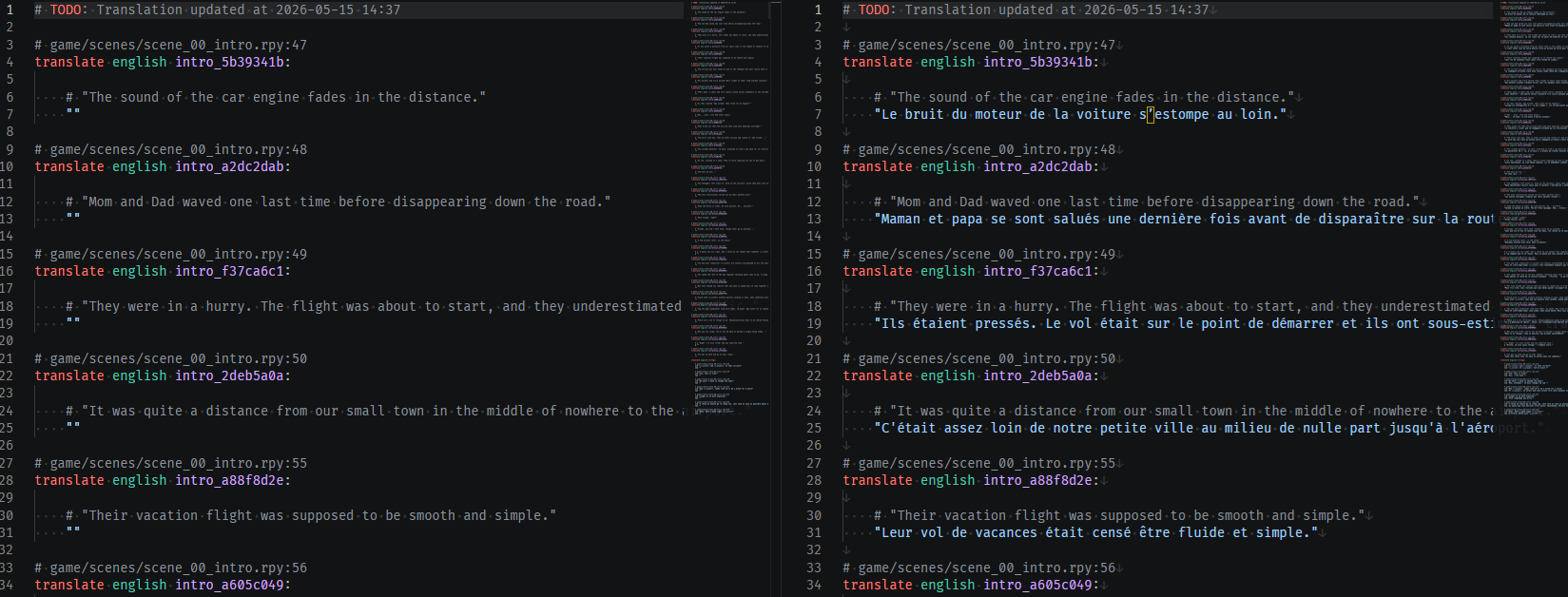Viewport: 1568px width, 597px height.
Task: Click "scene_00_intro.rpy:55" comment in left pane
Action: click(170, 463)
